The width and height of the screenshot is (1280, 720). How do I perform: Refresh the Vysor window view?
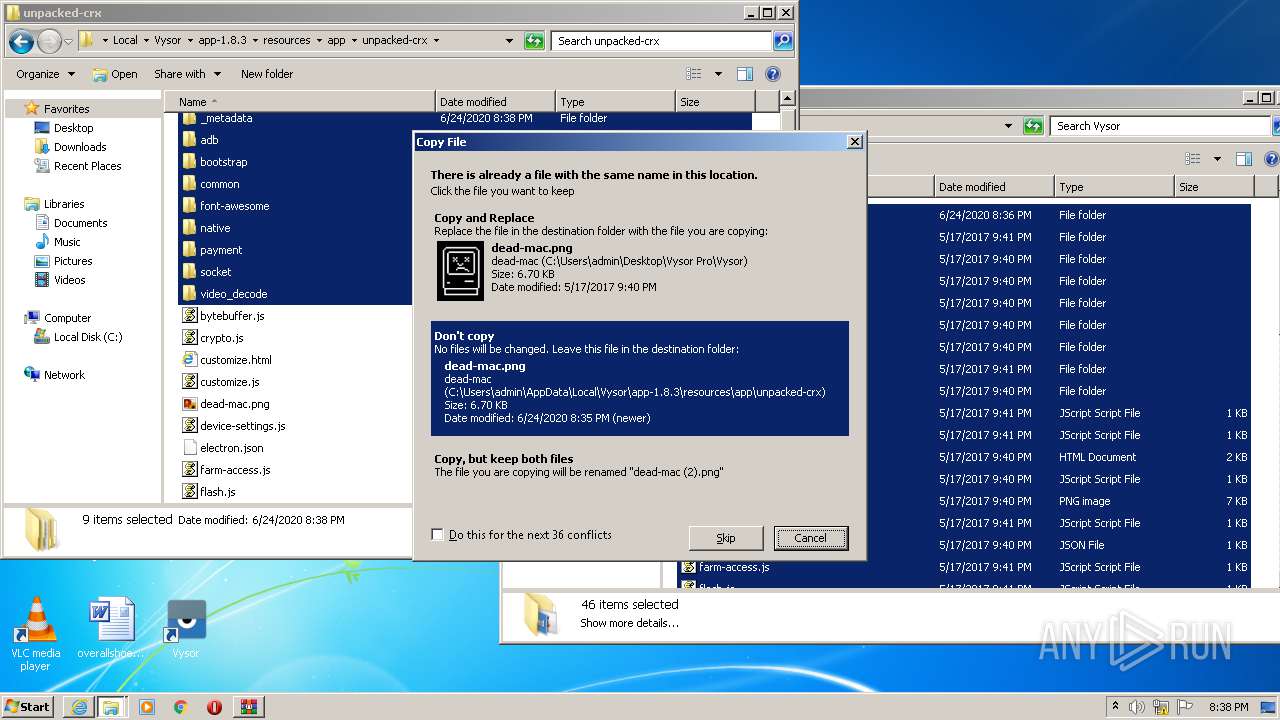1034,126
